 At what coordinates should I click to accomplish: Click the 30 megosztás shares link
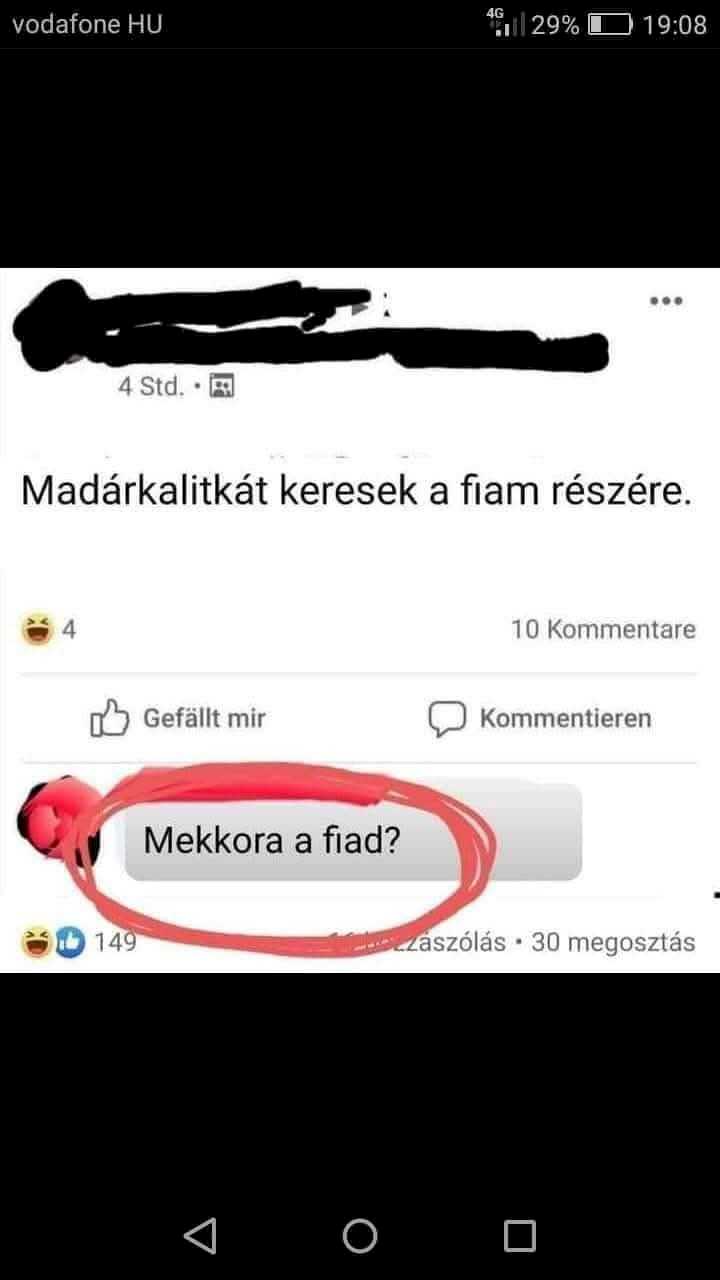tap(613, 942)
